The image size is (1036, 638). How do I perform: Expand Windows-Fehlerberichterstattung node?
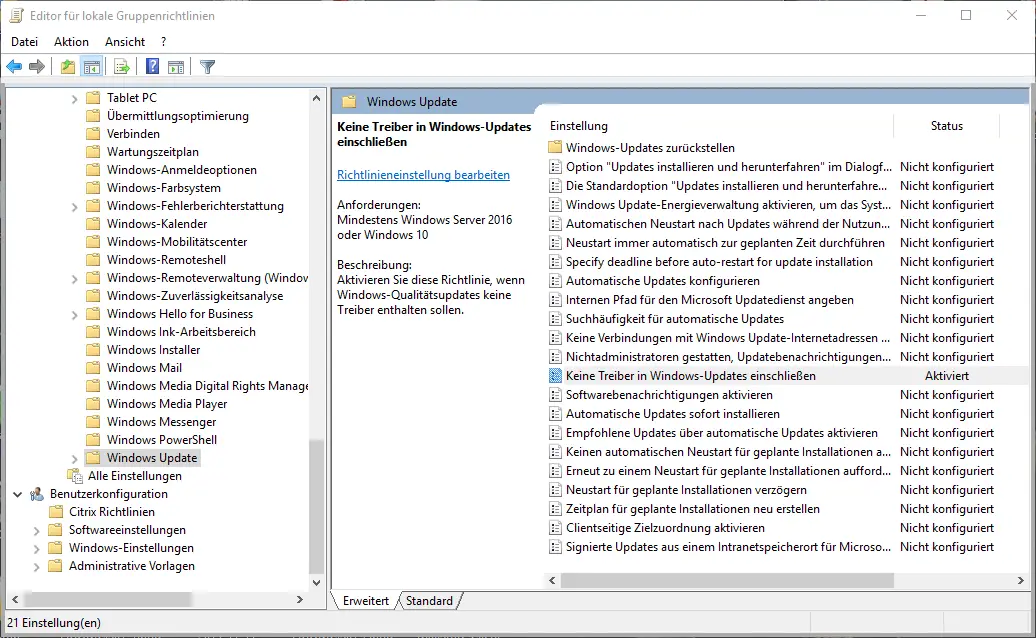75,207
